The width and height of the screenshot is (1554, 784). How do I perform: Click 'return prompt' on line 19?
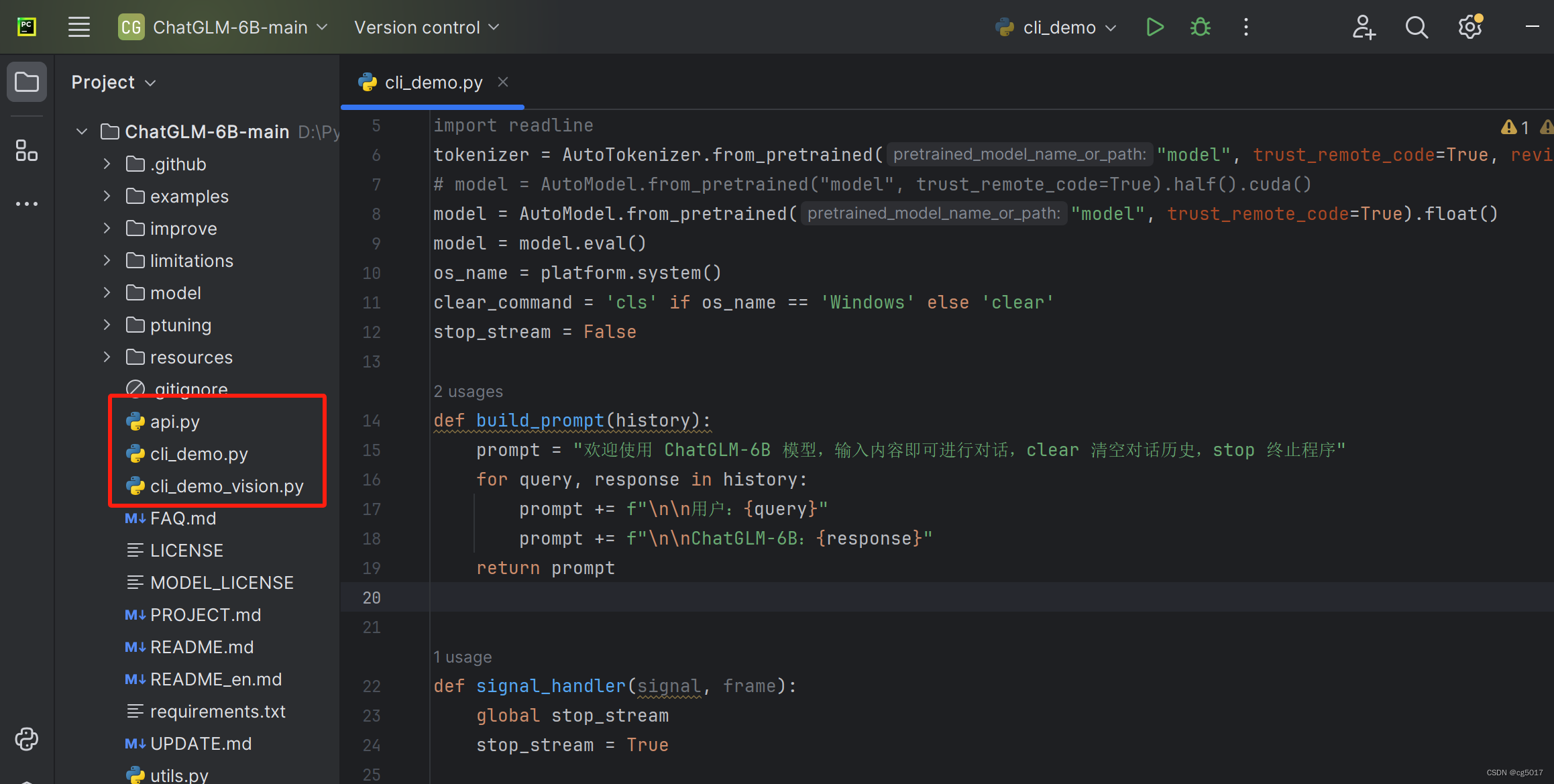point(545,568)
